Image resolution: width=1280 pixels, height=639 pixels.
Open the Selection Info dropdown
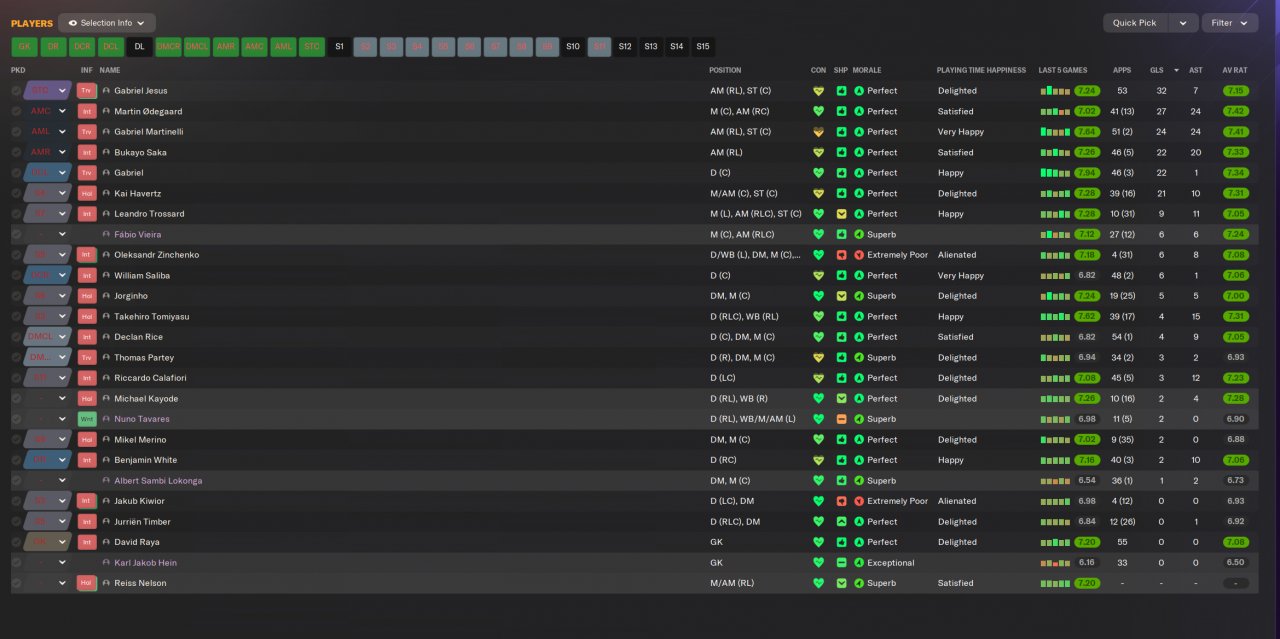pyautogui.click(x=107, y=23)
